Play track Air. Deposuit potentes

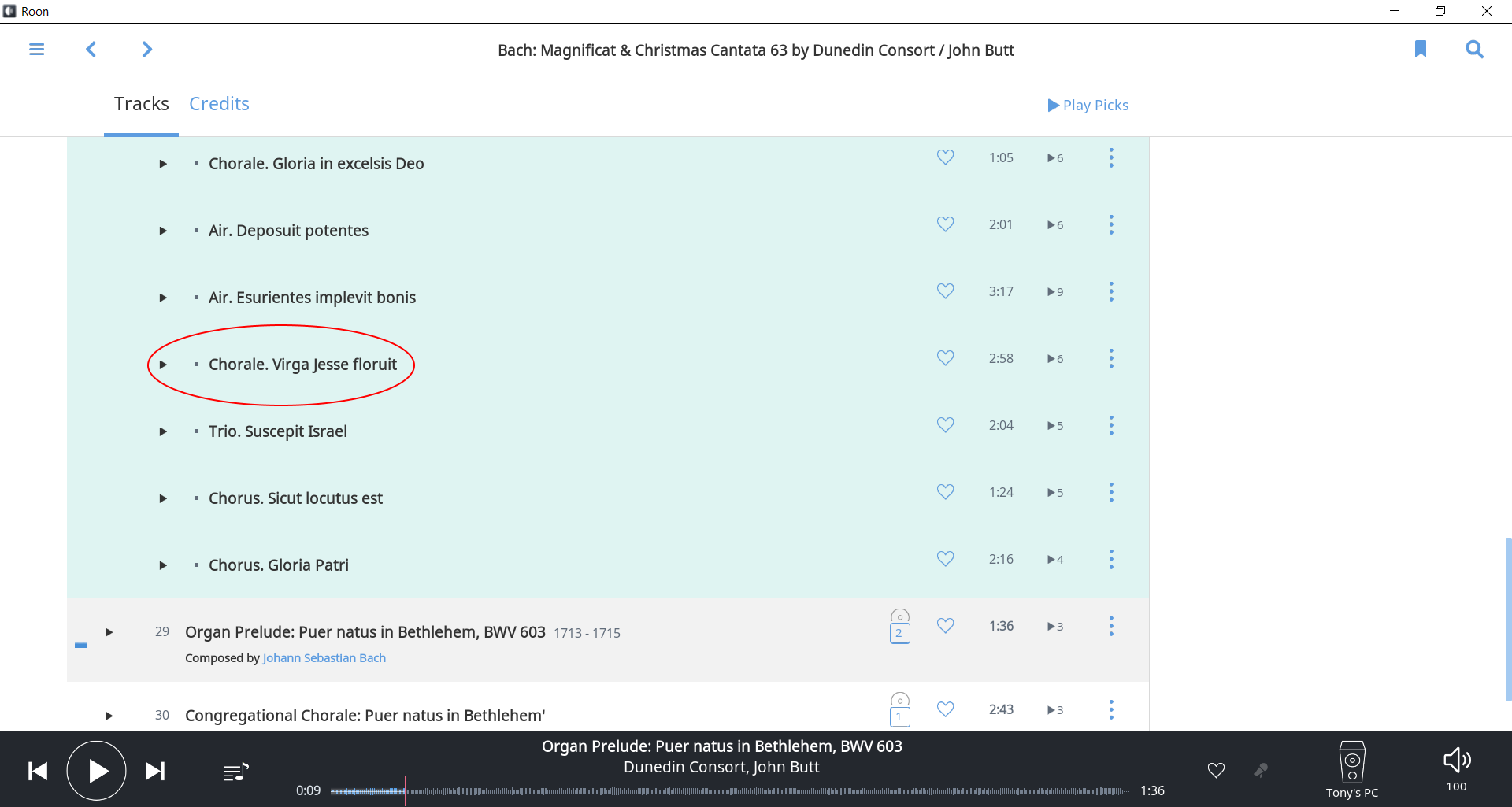click(x=163, y=231)
